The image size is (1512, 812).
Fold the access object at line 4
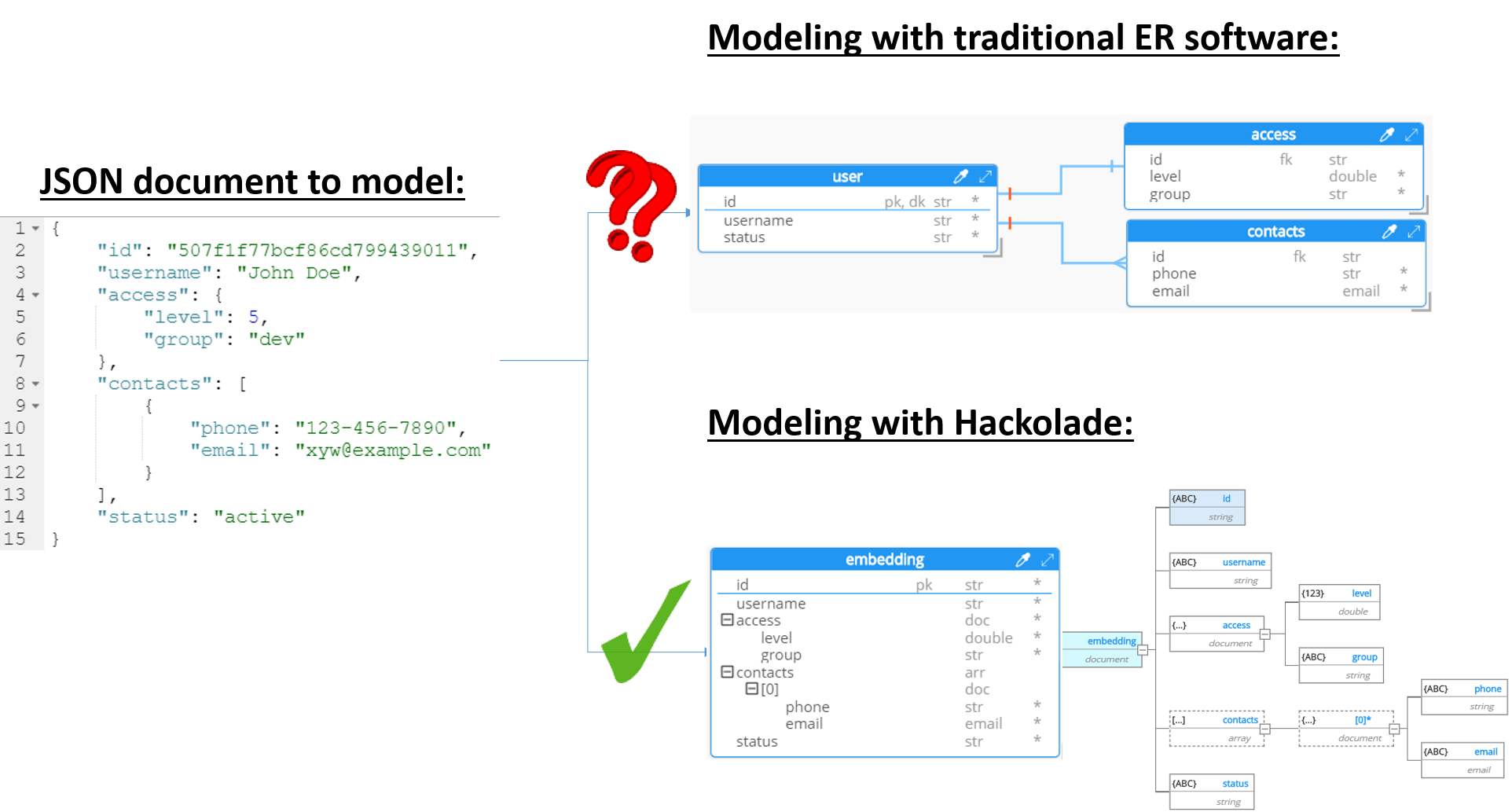[x=35, y=295]
